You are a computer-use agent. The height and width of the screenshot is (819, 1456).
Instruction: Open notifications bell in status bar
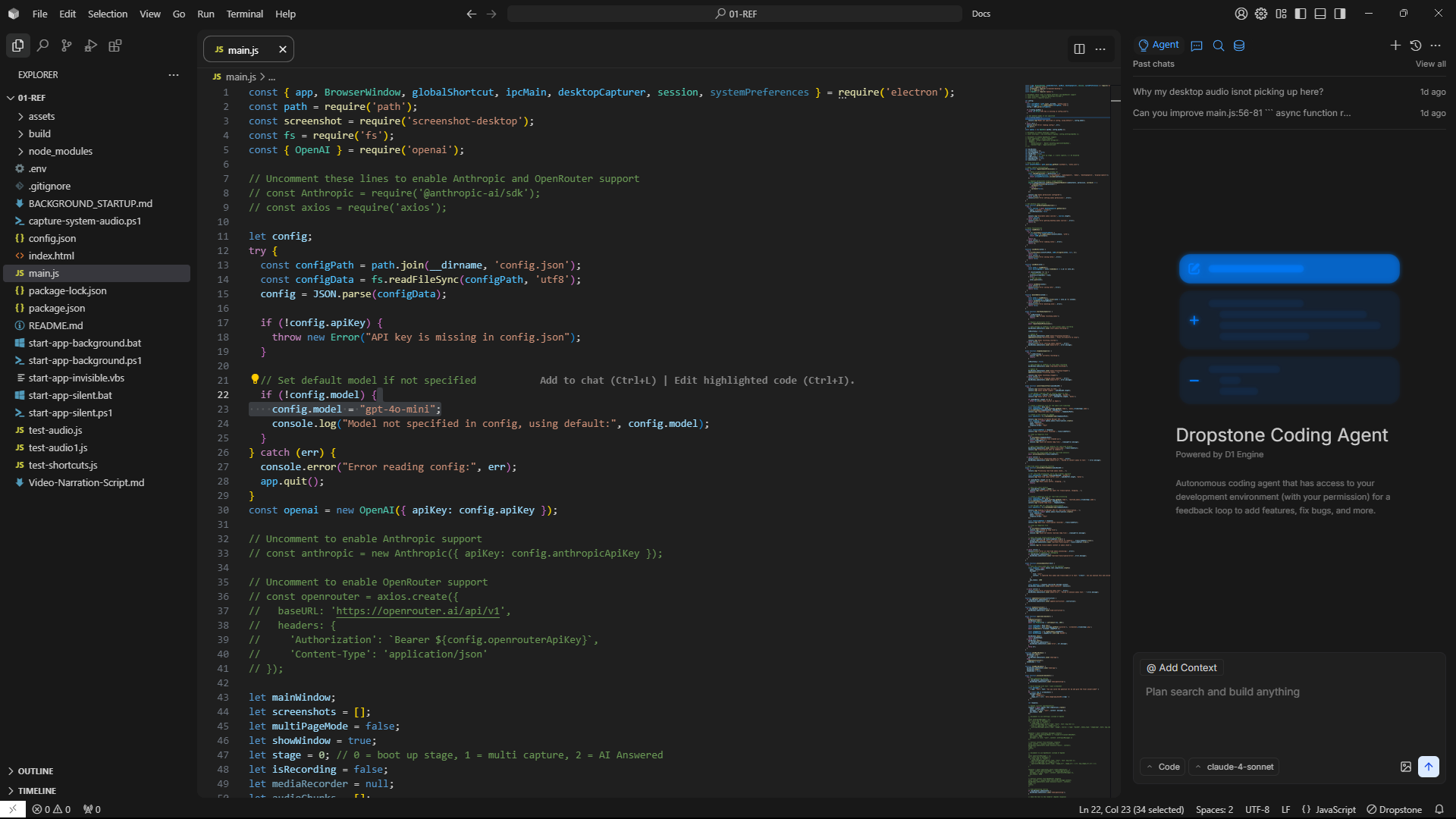click(1439, 809)
